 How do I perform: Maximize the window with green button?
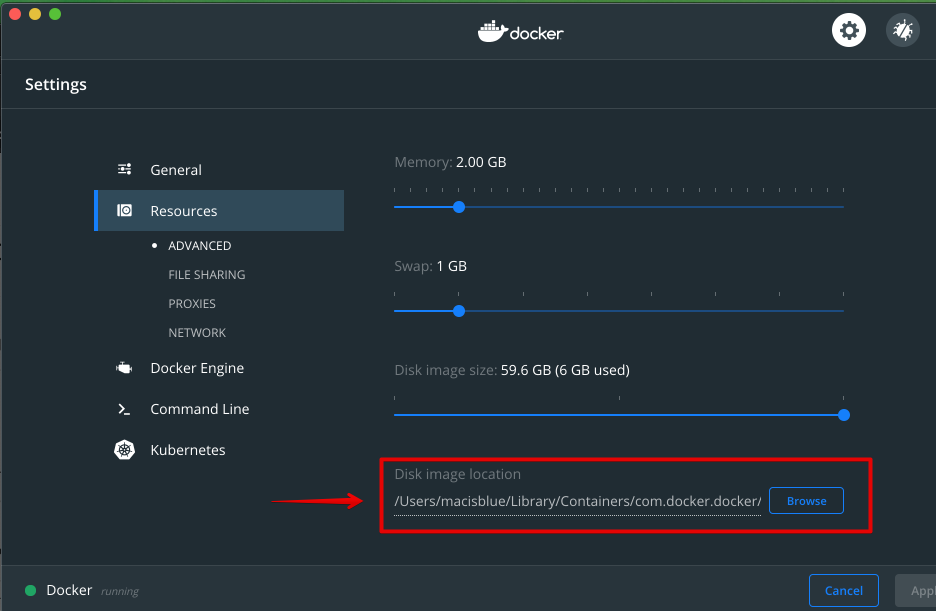(x=55, y=14)
